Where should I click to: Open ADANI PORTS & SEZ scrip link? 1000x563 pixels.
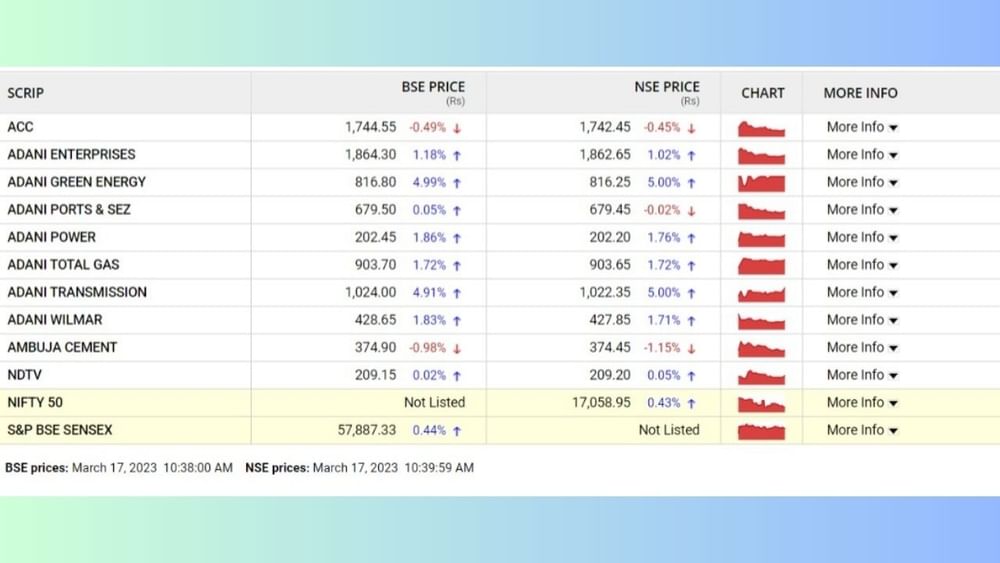point(69,209)
